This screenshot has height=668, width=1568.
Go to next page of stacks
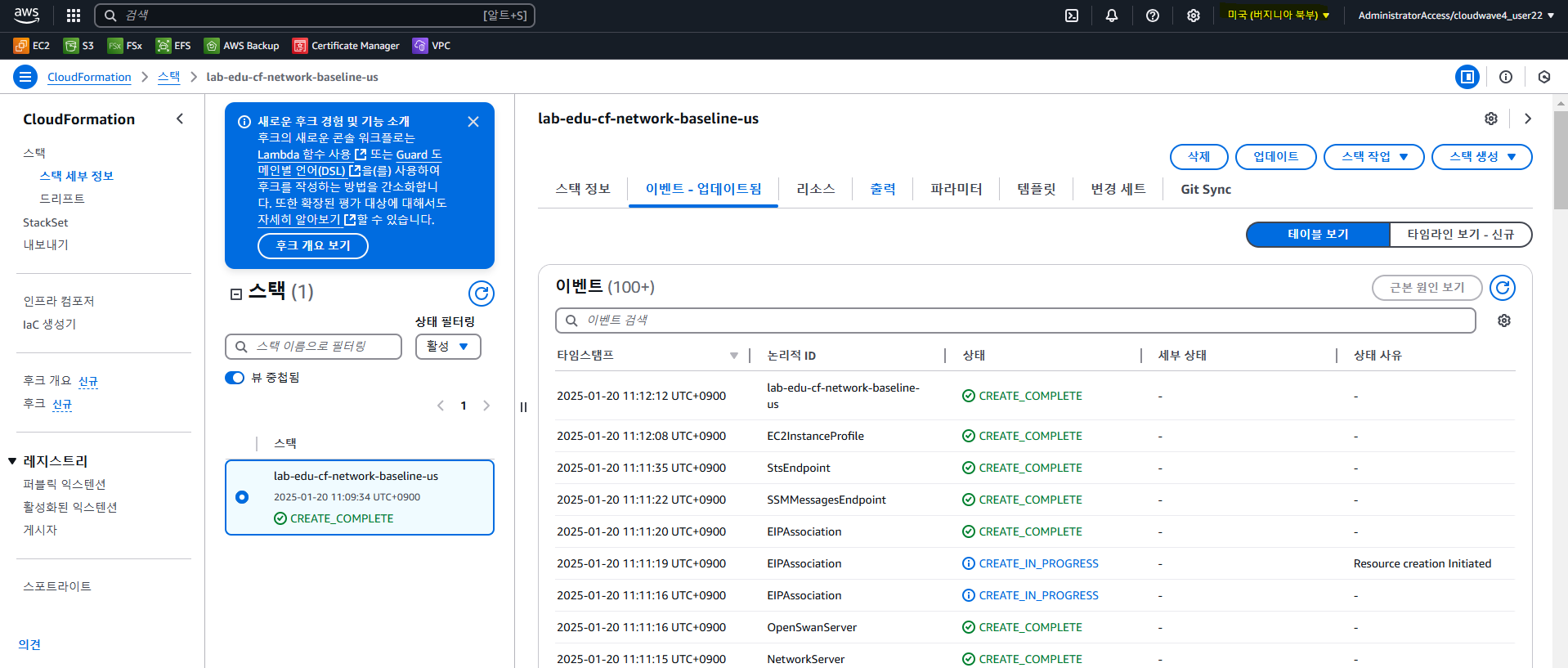(x=486, y=406)
